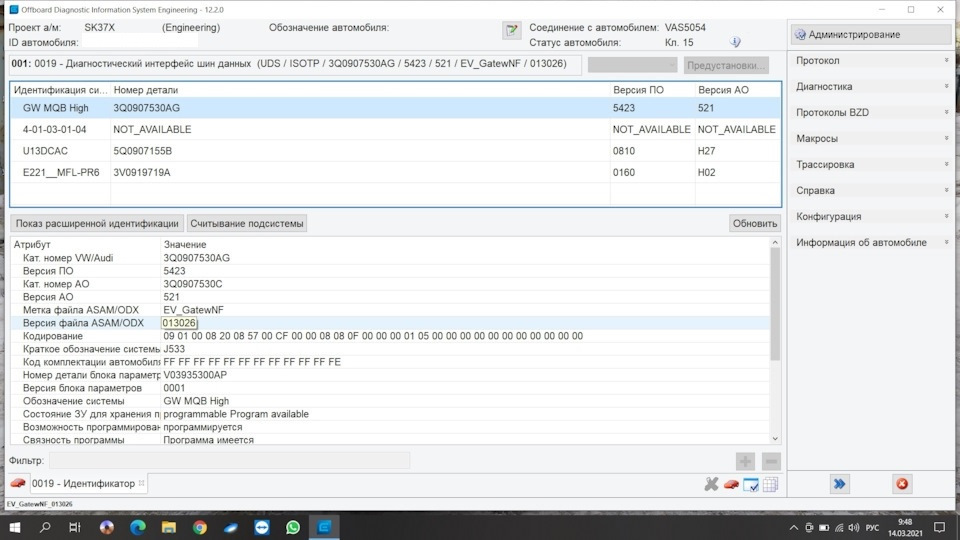
Task: Click the V03935300AP value
Action: tap(195, 375)
